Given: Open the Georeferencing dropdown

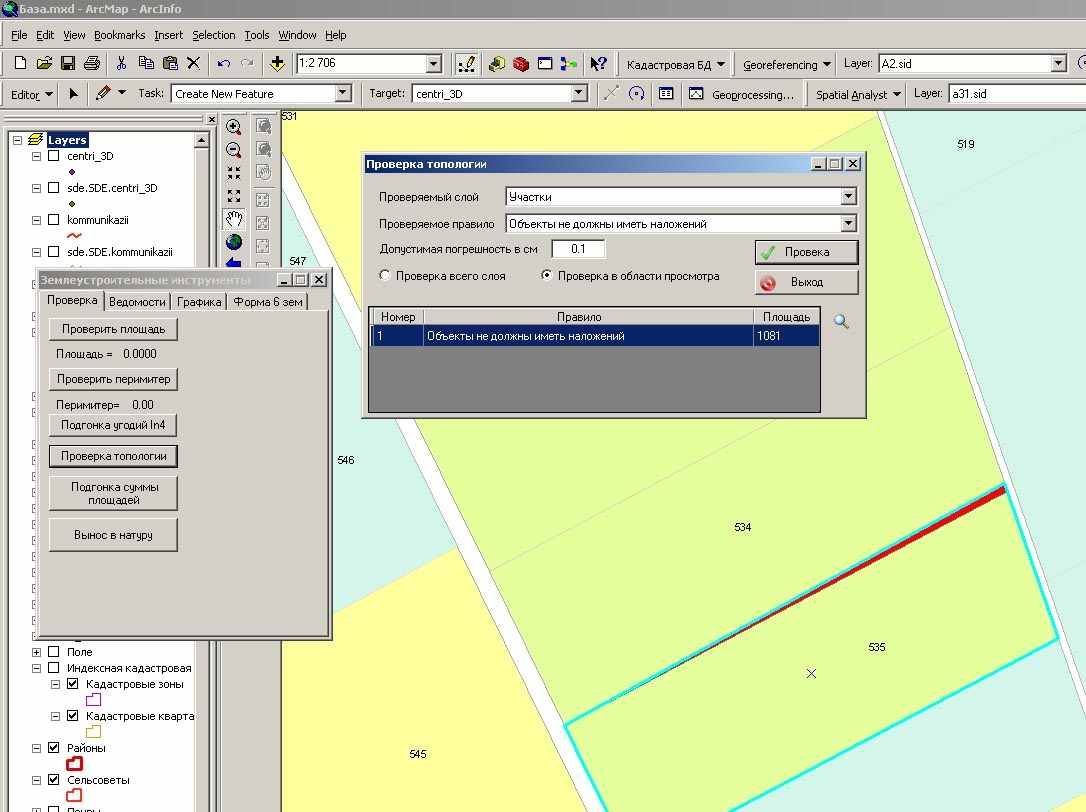Looking at the screenshot, I should (x=786, y=64).
